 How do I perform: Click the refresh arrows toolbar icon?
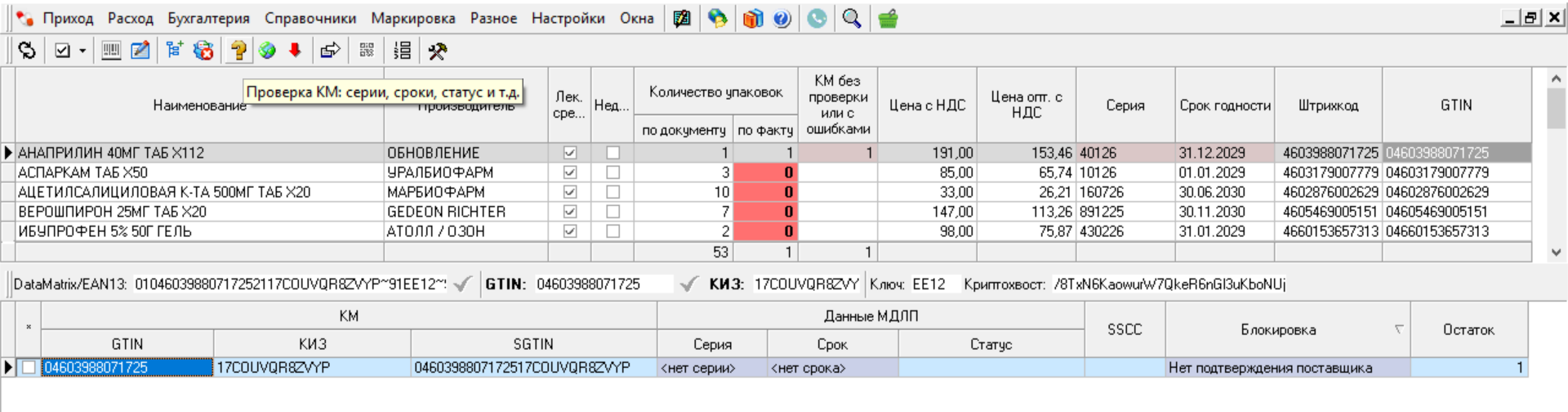[x=27, y=51]
